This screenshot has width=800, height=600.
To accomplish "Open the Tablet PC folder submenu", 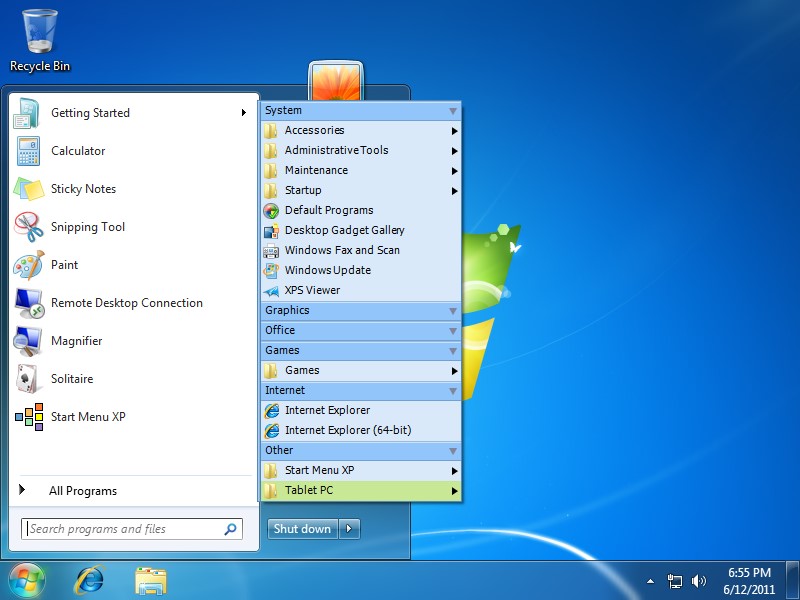I will coord(361,491).
